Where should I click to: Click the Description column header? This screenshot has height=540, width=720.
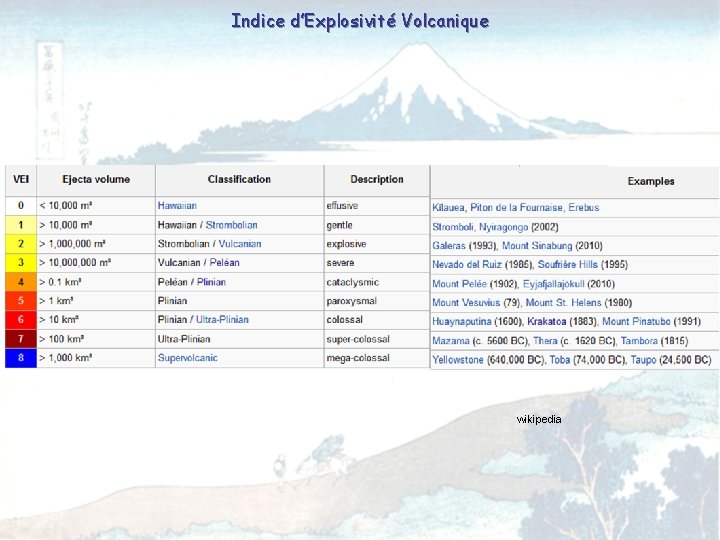(x=377, y=180)
